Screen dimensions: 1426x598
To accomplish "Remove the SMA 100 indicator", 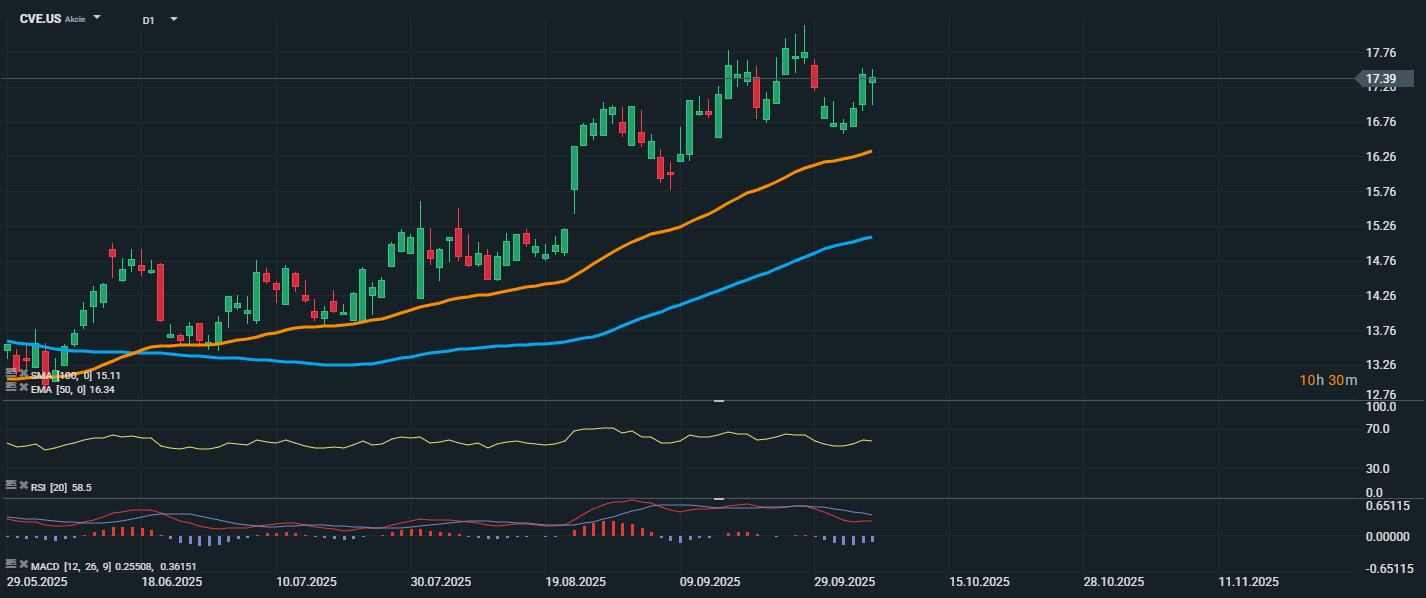I will coord(23,374).
